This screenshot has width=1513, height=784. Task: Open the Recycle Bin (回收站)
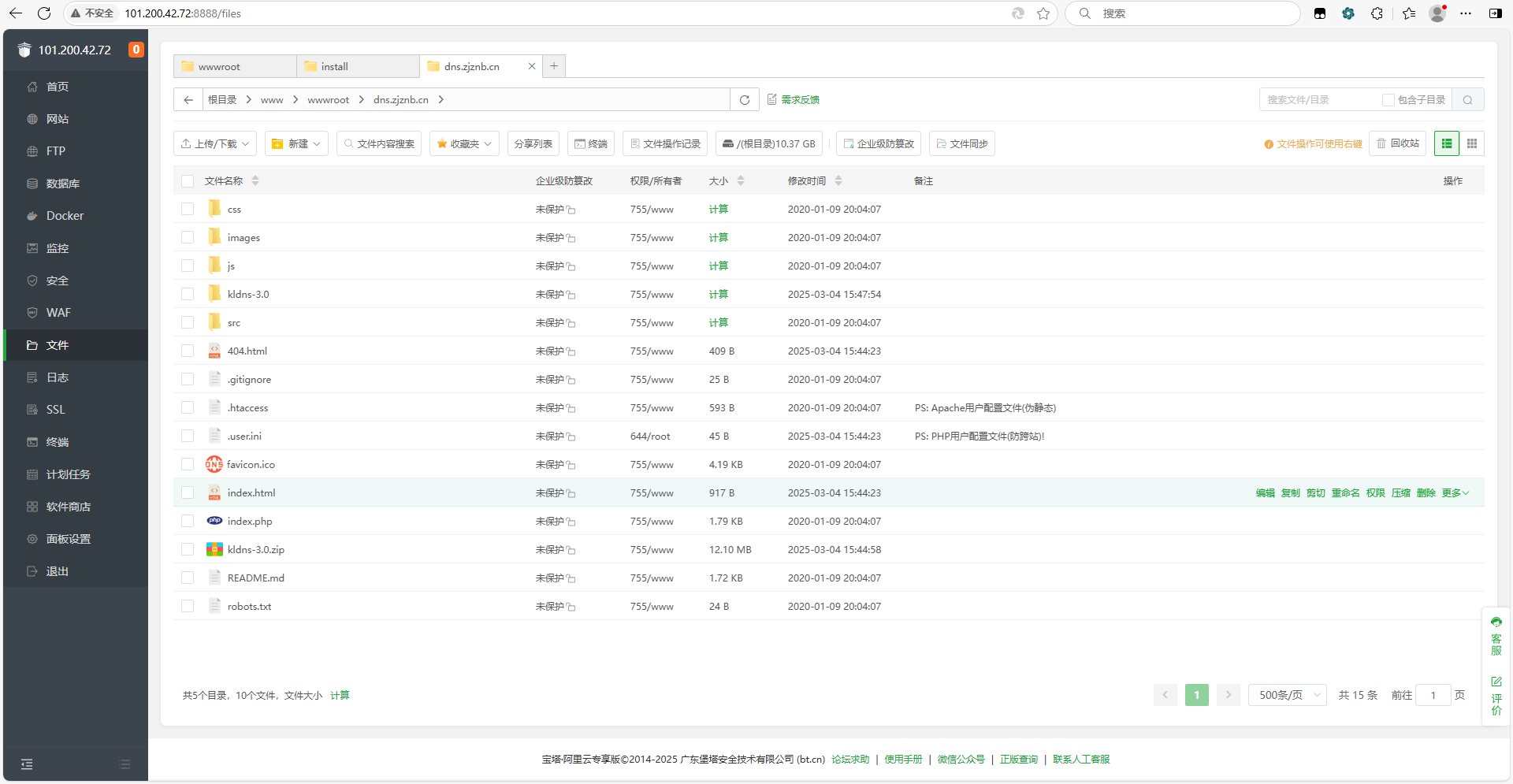pyautogui.click(x=1398, y=143)
